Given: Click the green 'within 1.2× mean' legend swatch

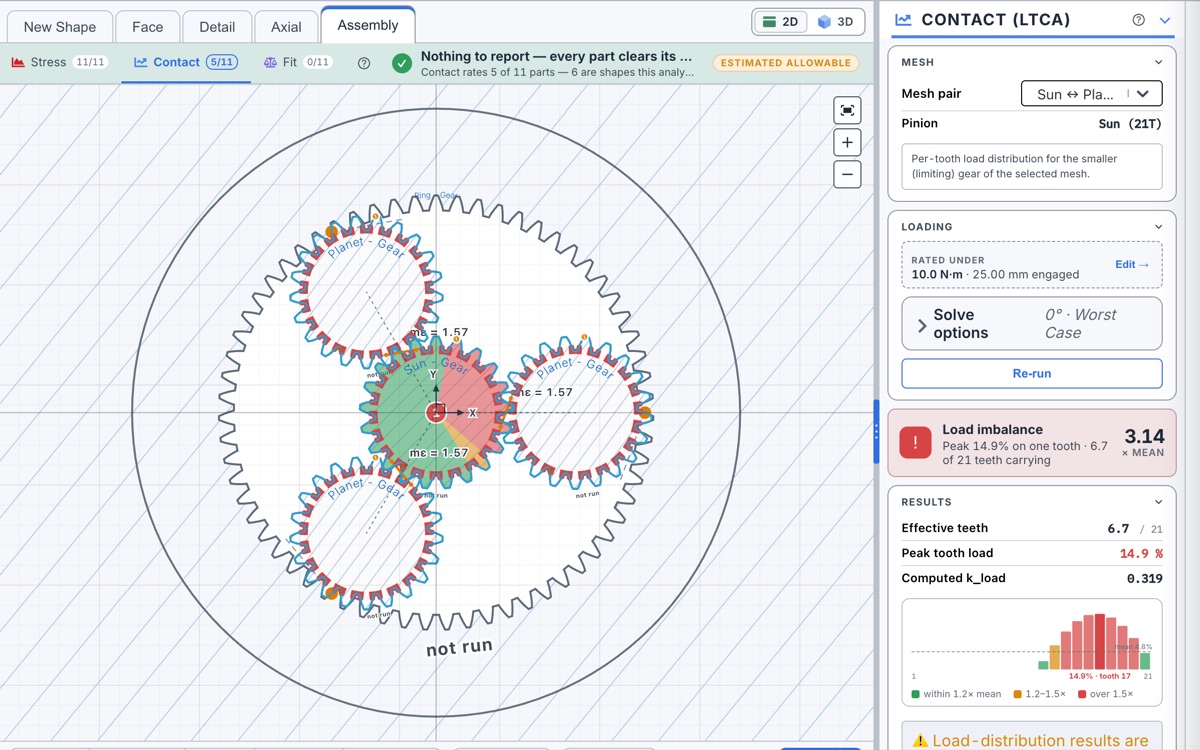Looking at the screenshot, I should [x=916, y=694].
